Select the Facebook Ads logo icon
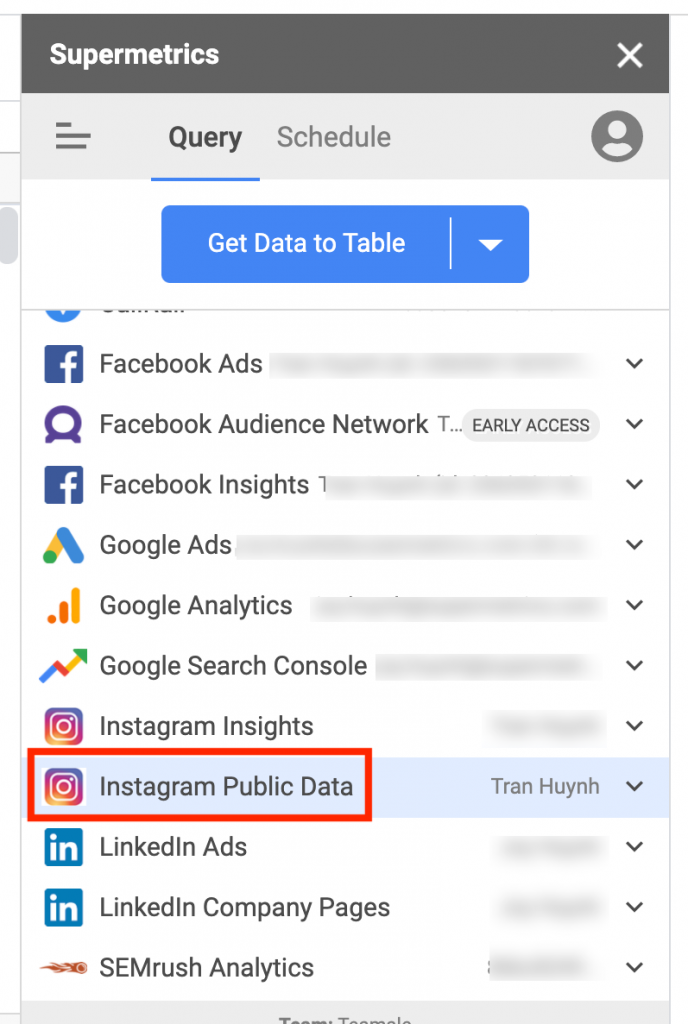Image resolution: width=688 pixels, height=1024 pixels. [64, 364]
